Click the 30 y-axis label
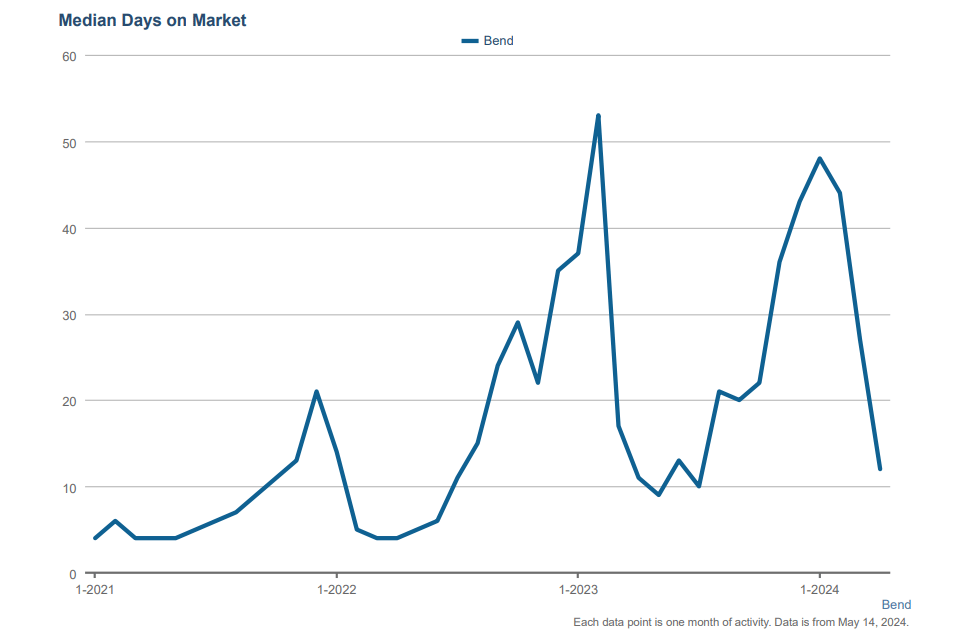978x632 pixels. 70,315
